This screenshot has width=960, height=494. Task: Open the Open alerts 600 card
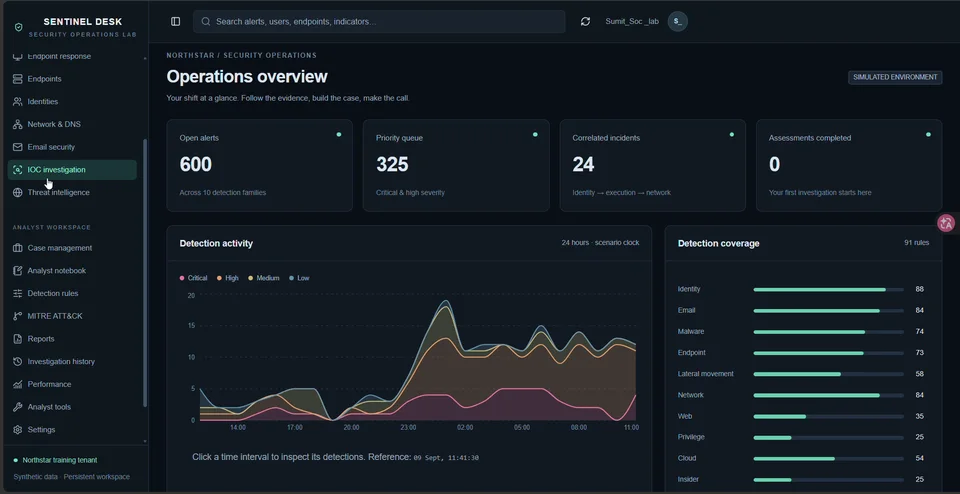point(260,165)
